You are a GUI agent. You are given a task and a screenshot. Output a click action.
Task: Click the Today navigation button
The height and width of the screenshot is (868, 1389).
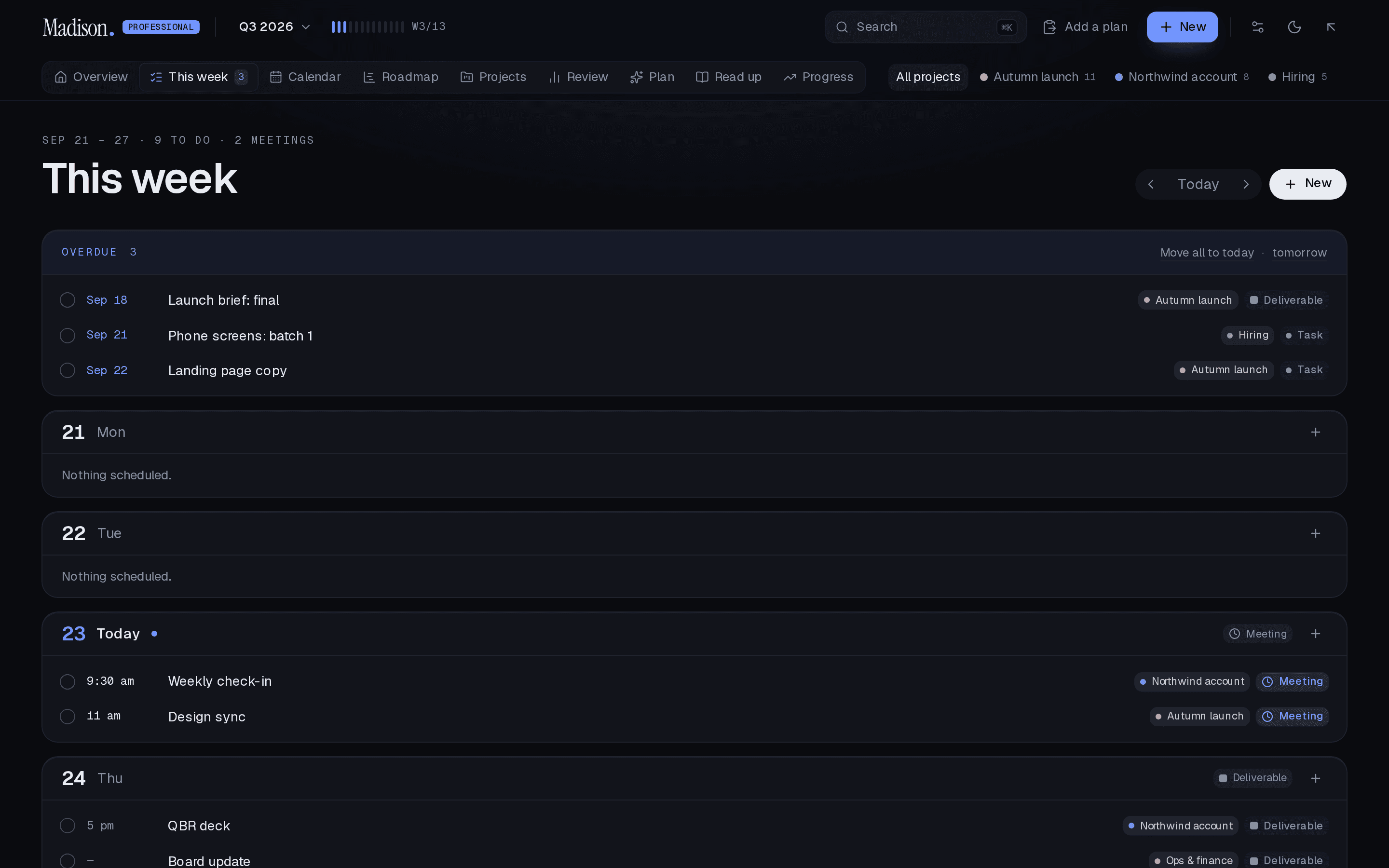1198,184
